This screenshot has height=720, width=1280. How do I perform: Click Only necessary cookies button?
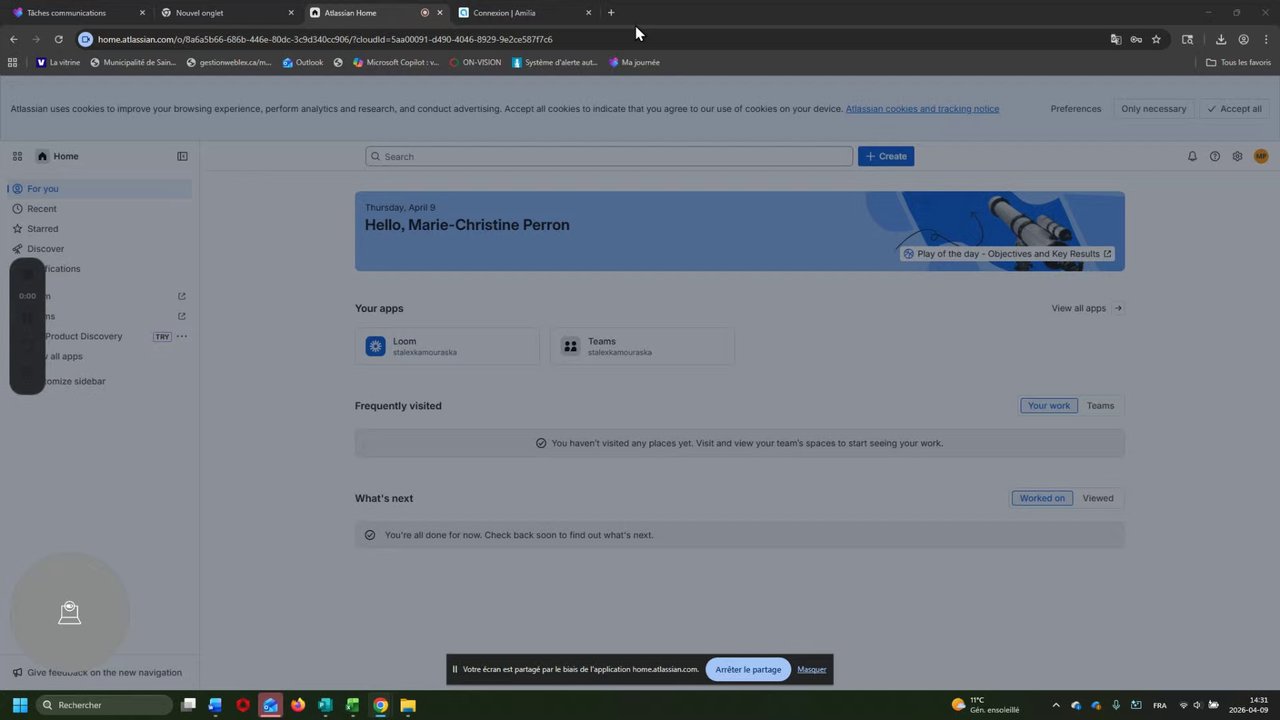click(1153, 109)
